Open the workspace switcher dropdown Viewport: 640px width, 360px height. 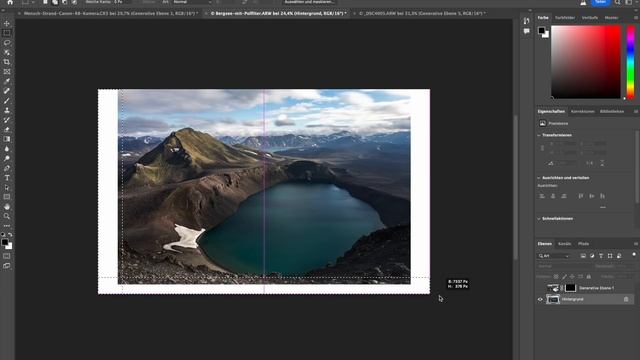[x=629, y=2]
